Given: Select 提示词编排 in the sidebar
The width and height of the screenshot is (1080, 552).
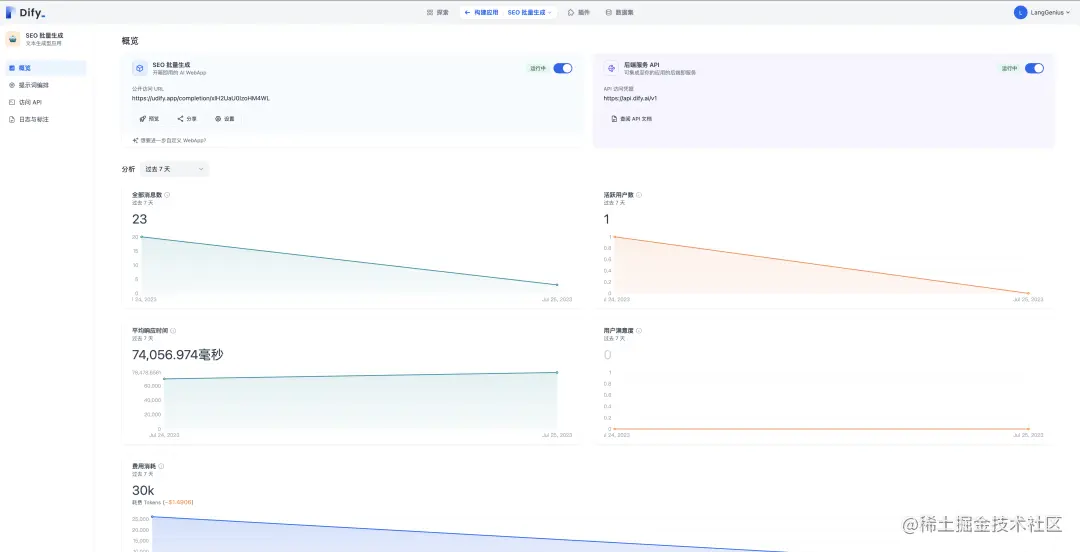Looking at the screenshot, I should [x=45, y=85].
